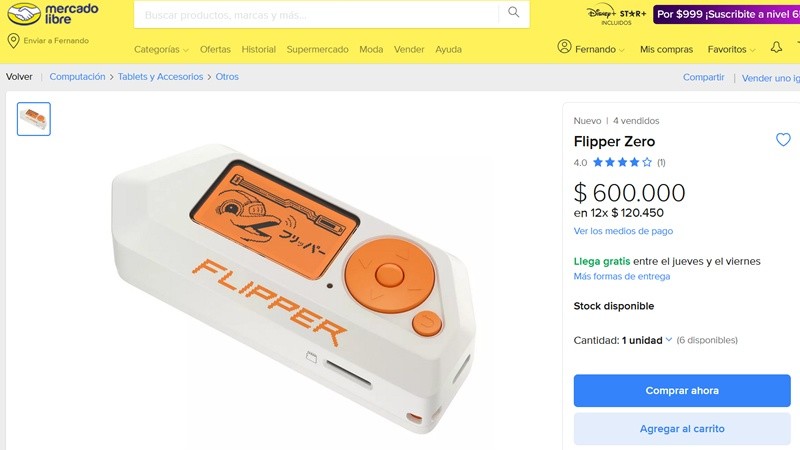Add Flipper Zero to favorites heart
The image size is (800, 450).
pos(783,140)
